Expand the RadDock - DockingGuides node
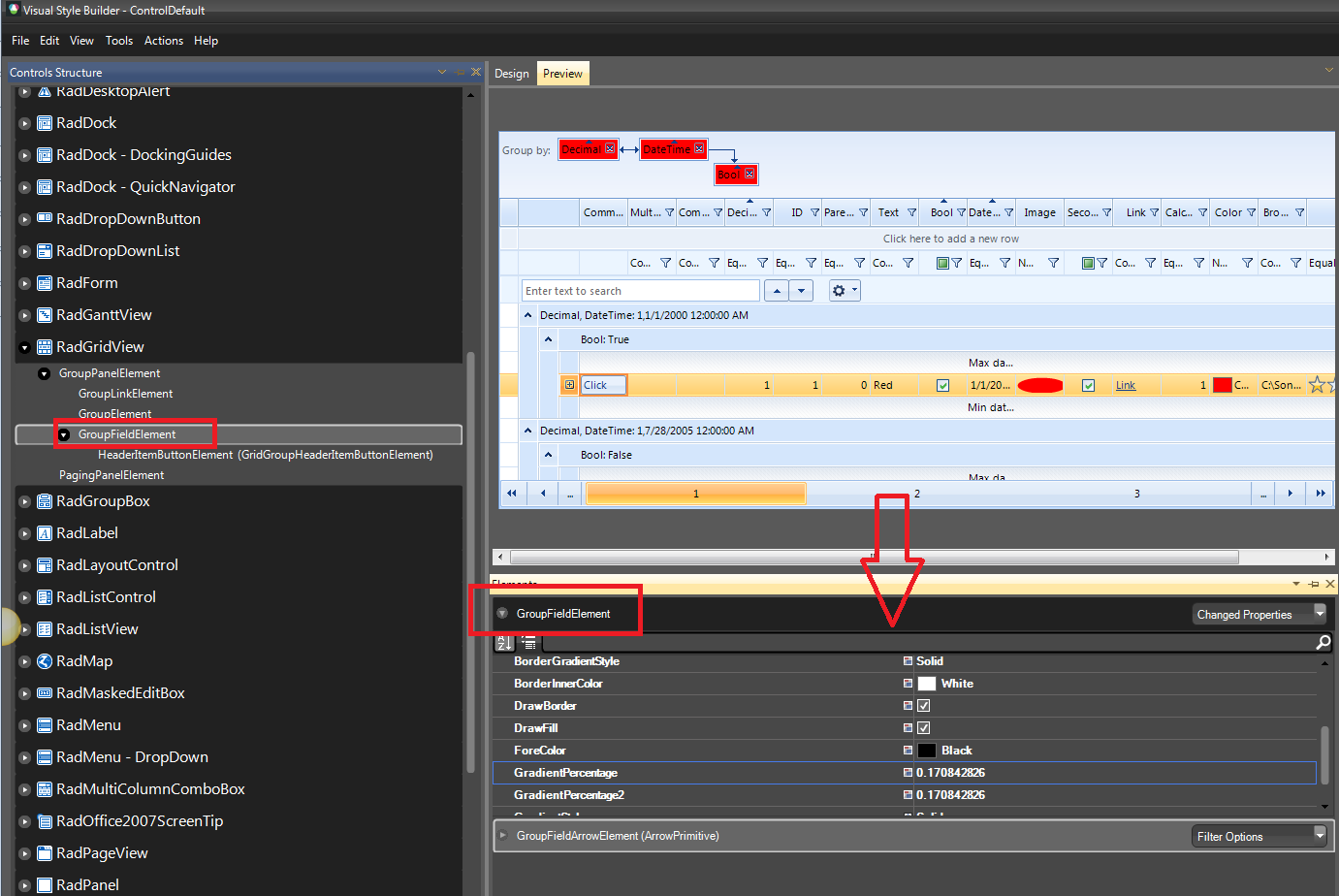Image resolution: width=1339 pixels, height=896 pixels. click(25, 155)
